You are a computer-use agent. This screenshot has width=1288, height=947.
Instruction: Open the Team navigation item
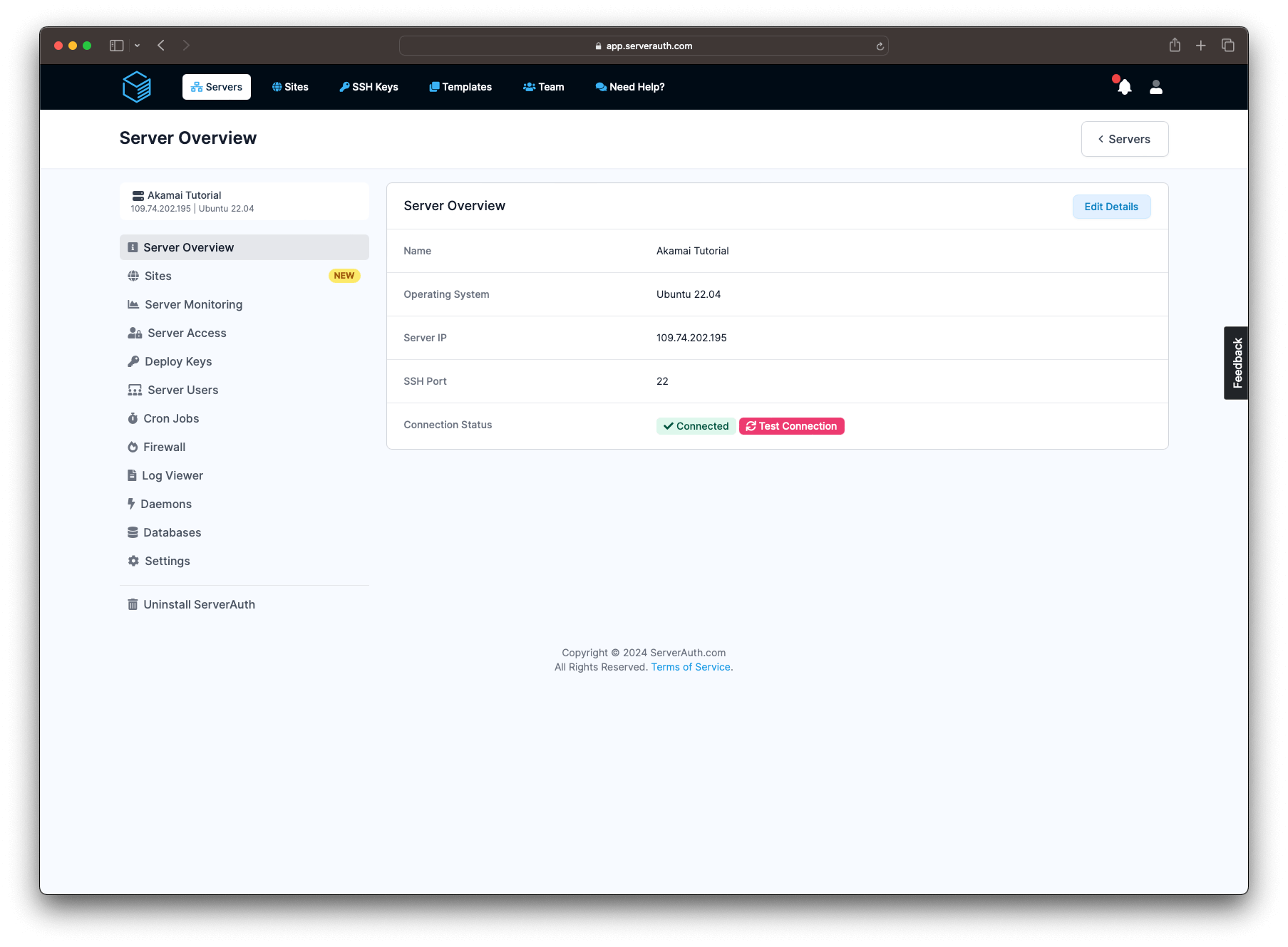pos(543,87)
